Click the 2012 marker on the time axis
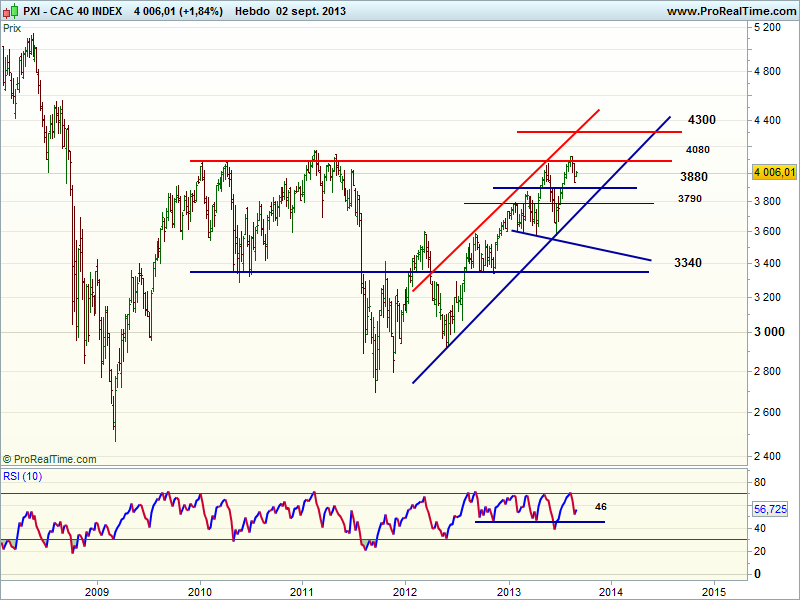The image size is (800, 600). (405, 589)
